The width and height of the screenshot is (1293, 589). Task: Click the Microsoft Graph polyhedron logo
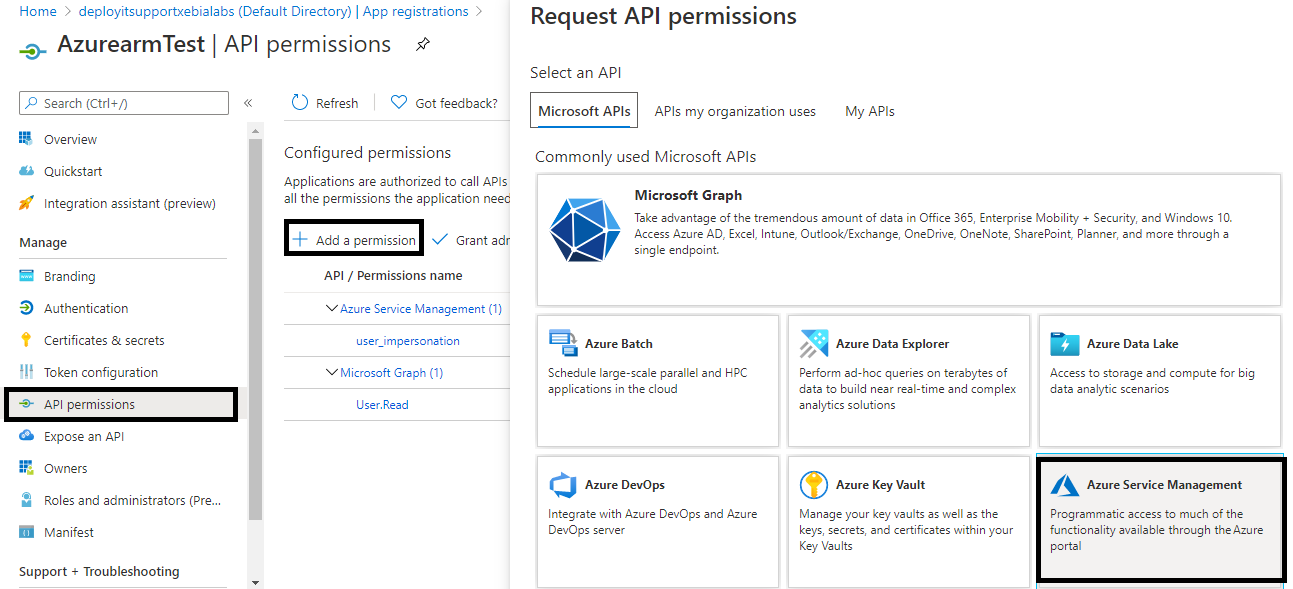tap(585, 230)
